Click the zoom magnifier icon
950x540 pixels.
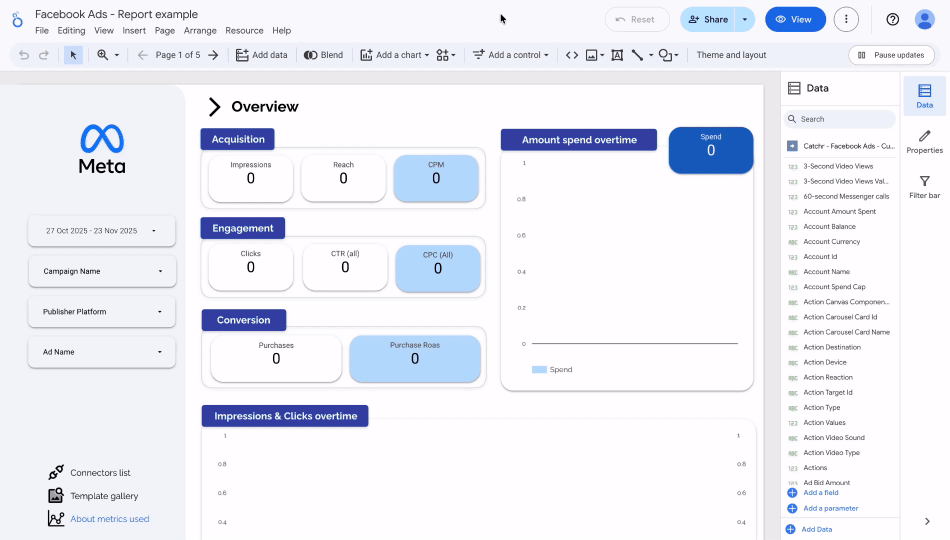(102, 55)
